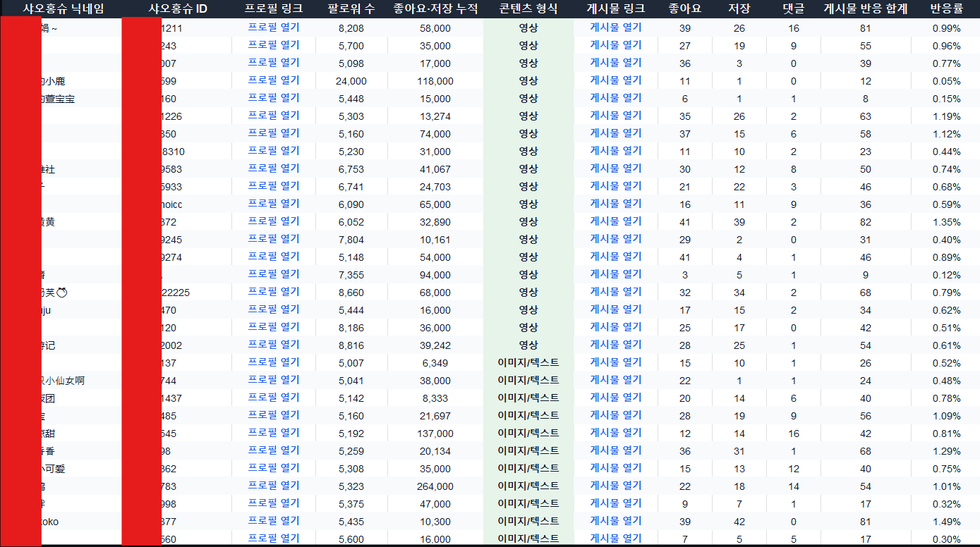The width and height of the screenshot is (980, 547).
Task: Open profile link for account with 5,323 followers
Action: tap(274, 486)
